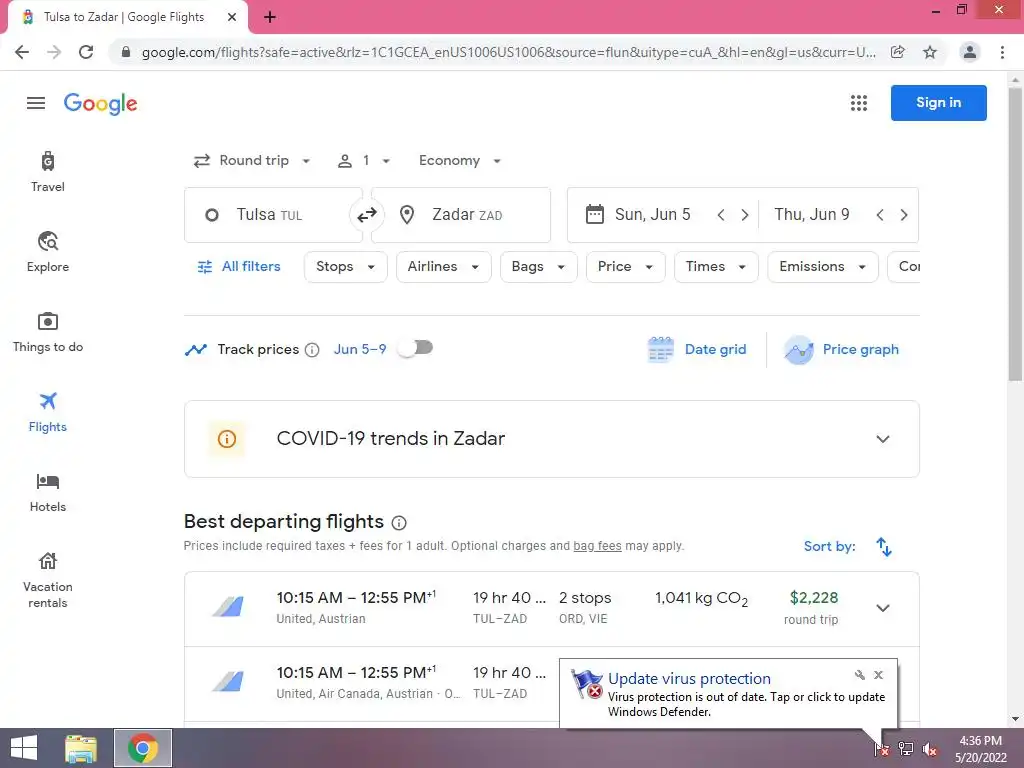
Task: Click Chrome icon on the taskbar
Action: (143, 748)
